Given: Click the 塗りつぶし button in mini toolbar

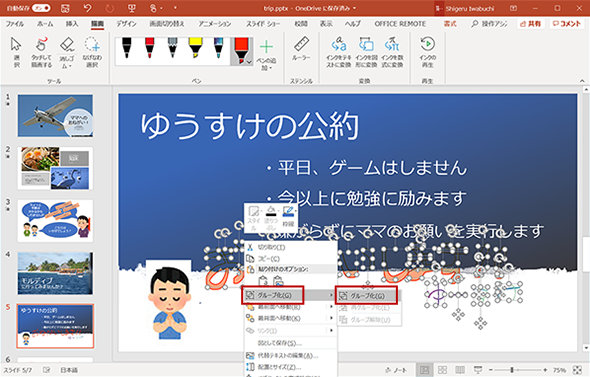Looking at the screenshot, I should tap(271, 218).
